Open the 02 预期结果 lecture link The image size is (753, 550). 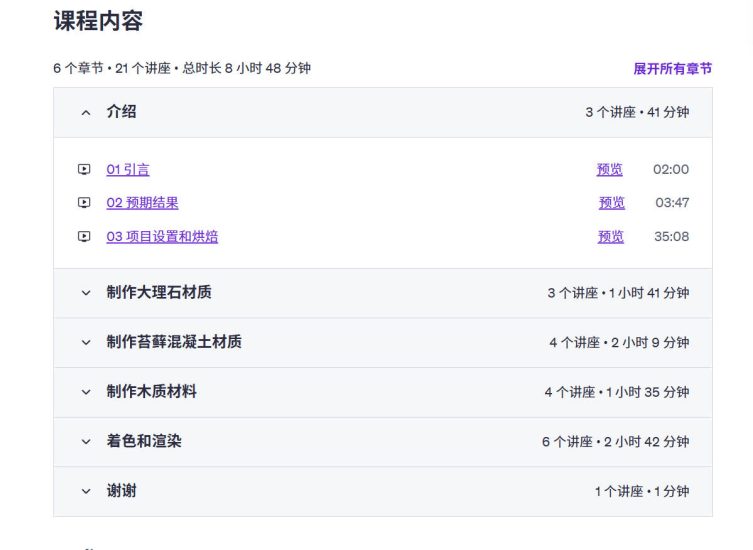coord(143,203)
